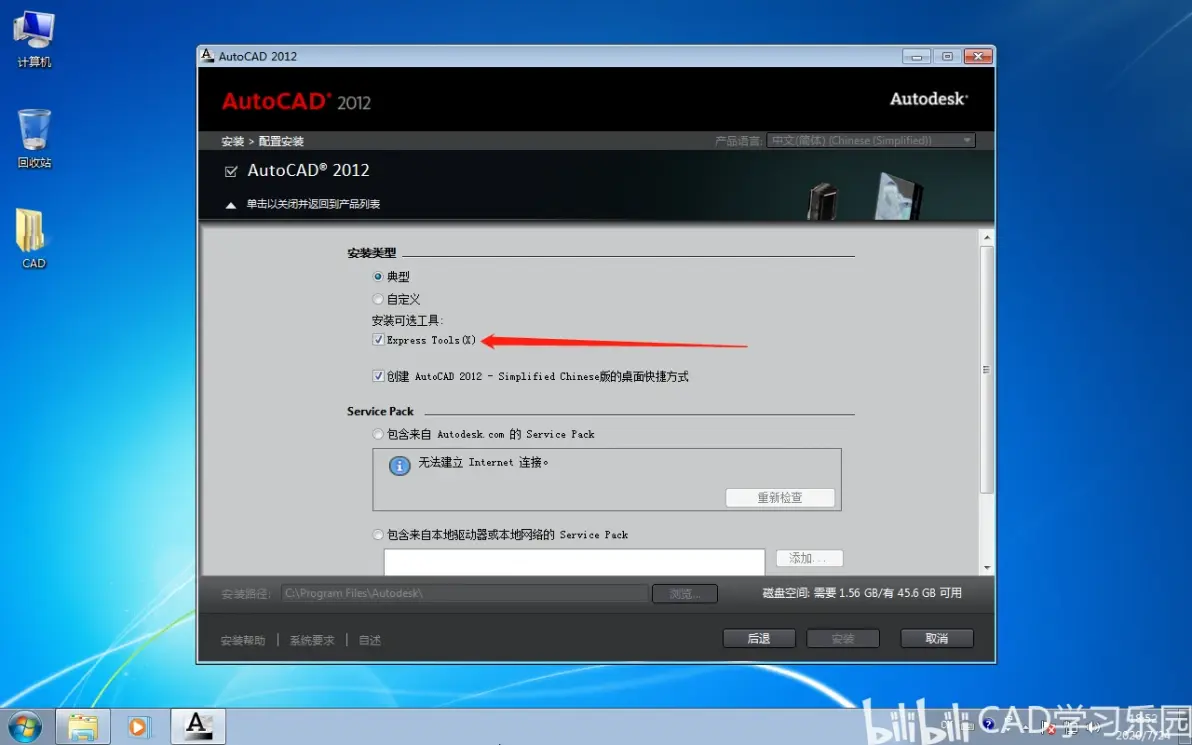Open the 系统要求 link
The image size is (1192, 745).
tap(312, 640)
